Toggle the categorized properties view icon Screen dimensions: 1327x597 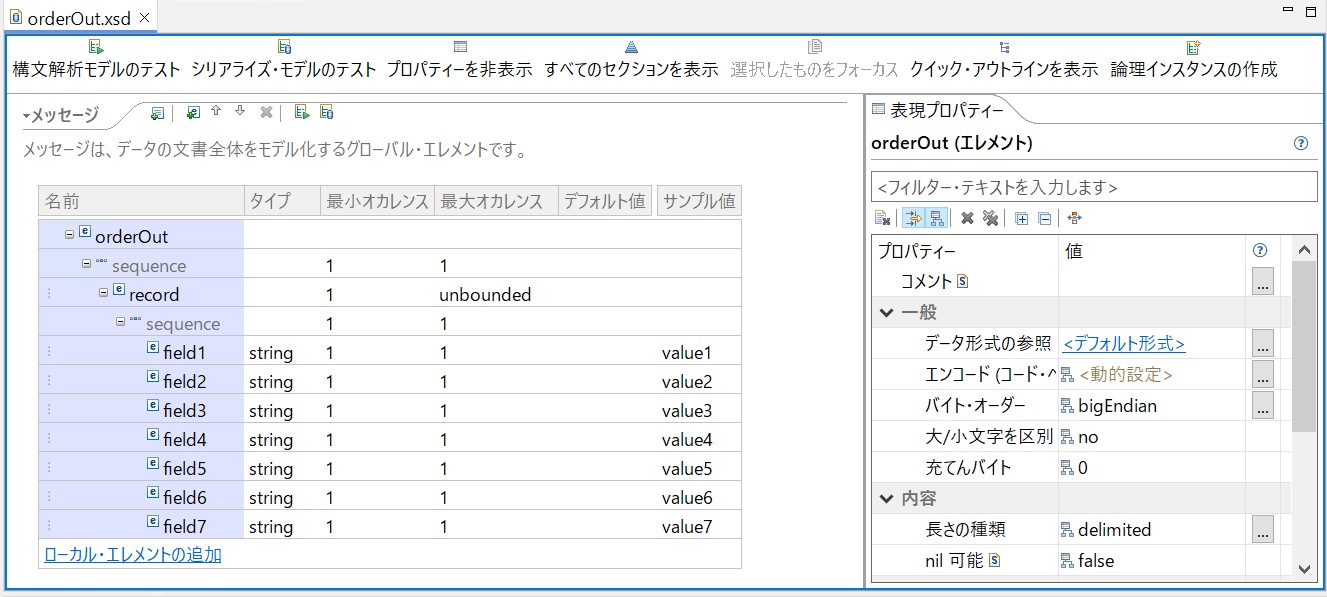936,218
